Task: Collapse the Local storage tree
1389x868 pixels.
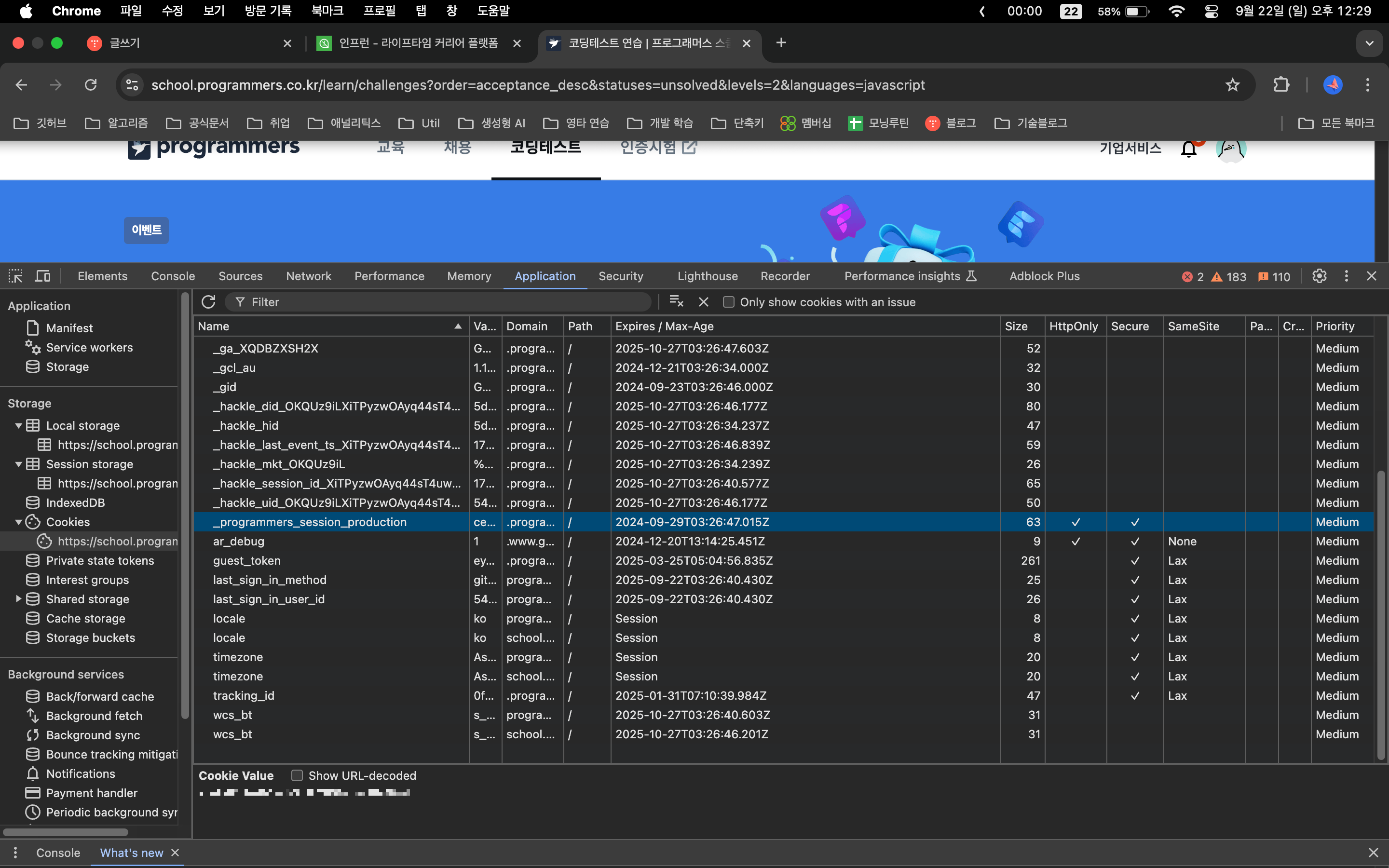Action: pyautogui.click(x=18, y=425)
